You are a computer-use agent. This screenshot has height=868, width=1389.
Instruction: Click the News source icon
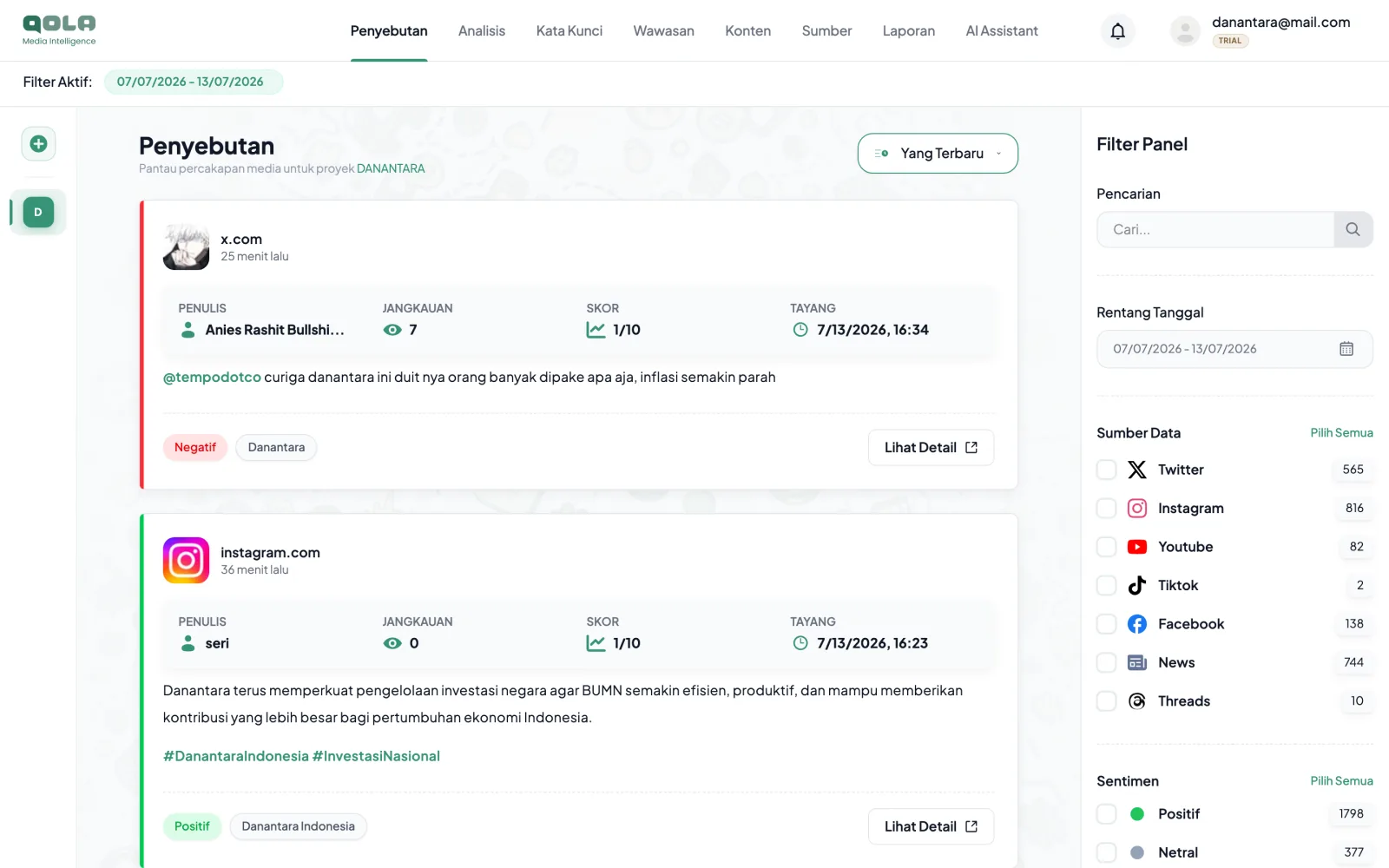(1137, 662)
